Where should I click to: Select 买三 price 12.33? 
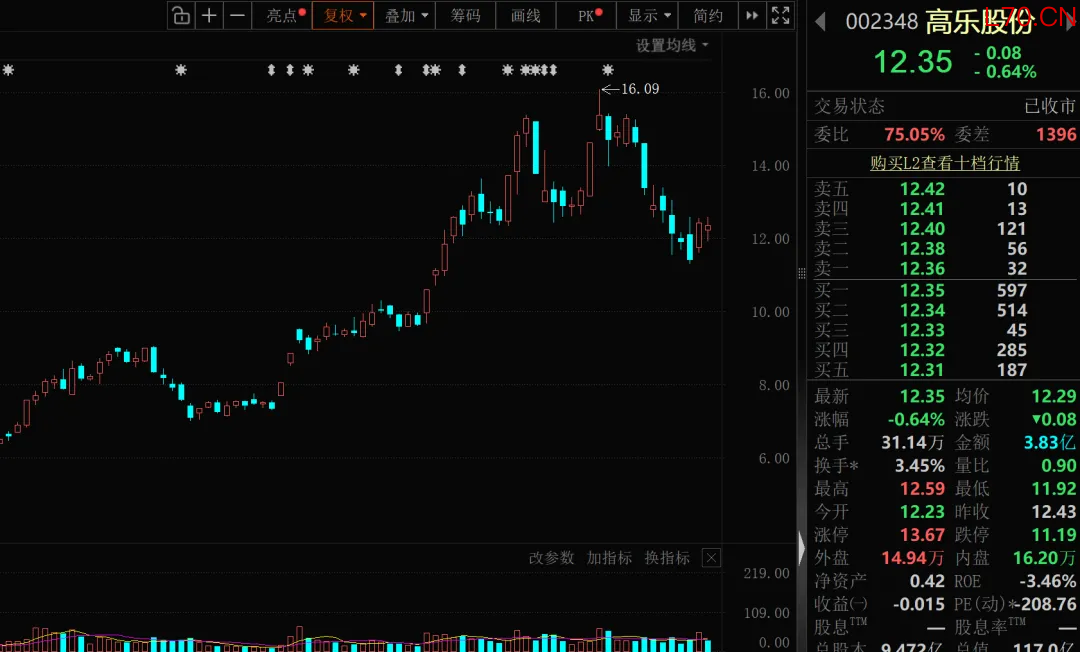(x=922, y=330)
